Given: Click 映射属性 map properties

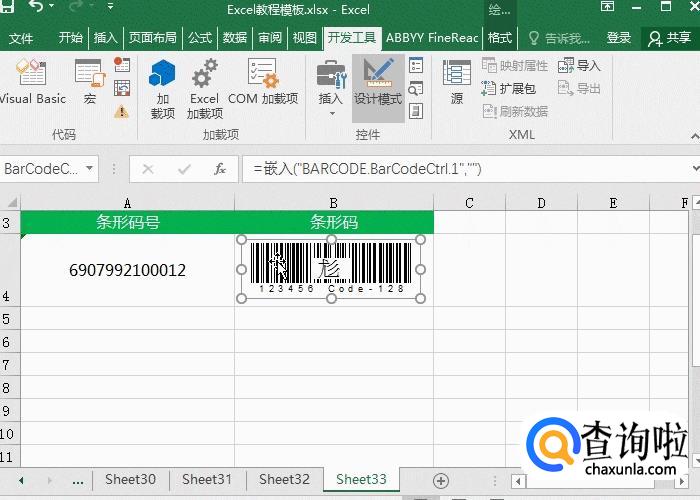Looking at the screenshot, I should [515, 66].
